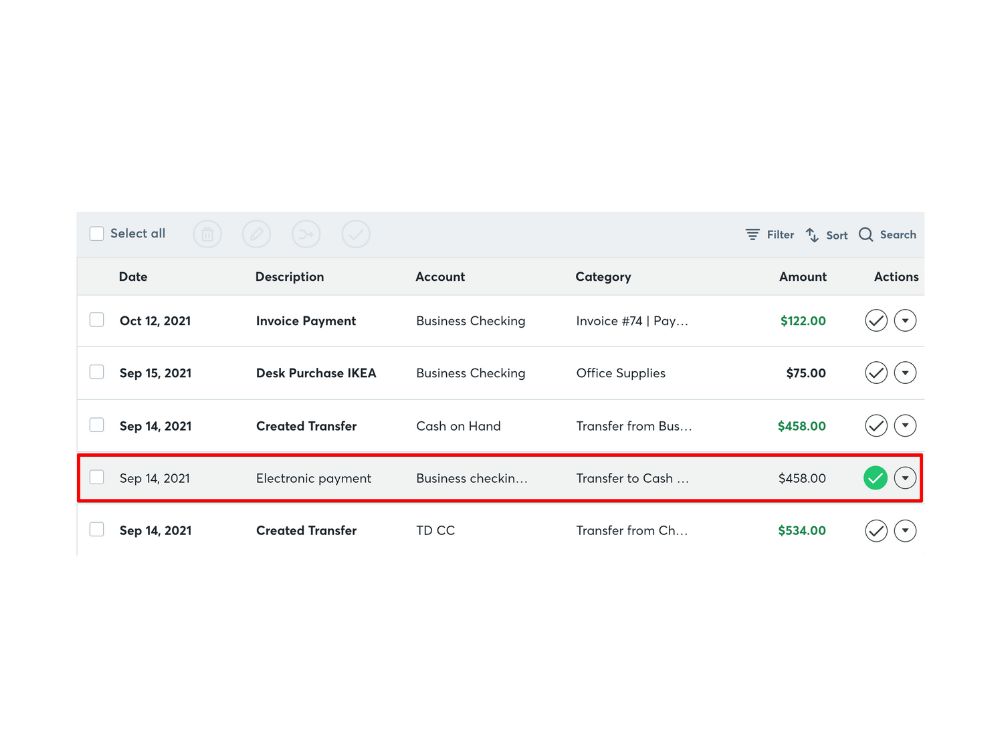Mark the $534.00 TD CC transfer reviewed

[876, 531]
